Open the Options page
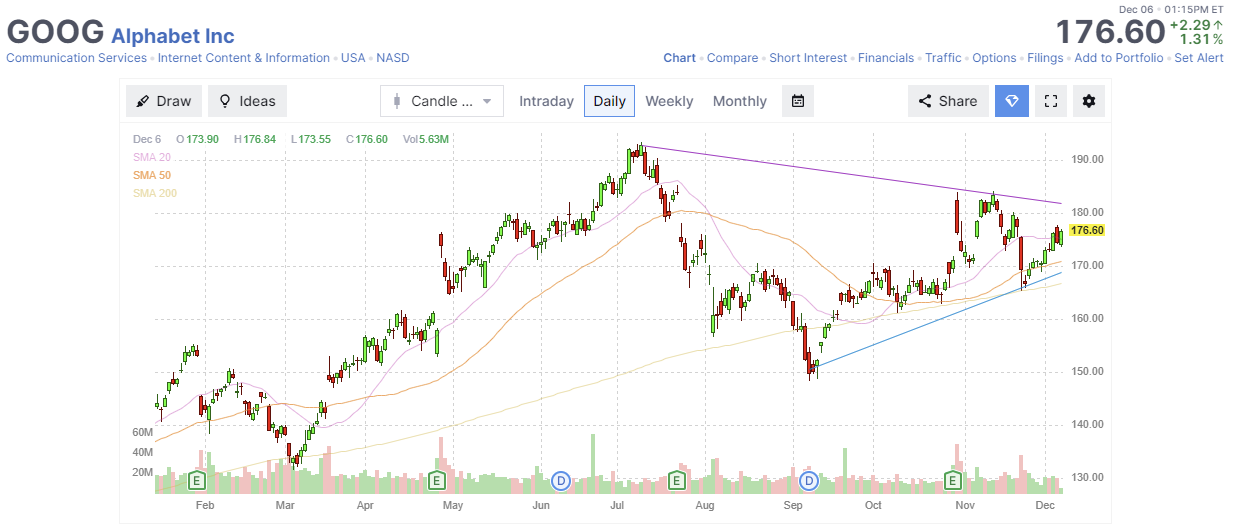Screen dimensions: 1233x530 point(994,58)
